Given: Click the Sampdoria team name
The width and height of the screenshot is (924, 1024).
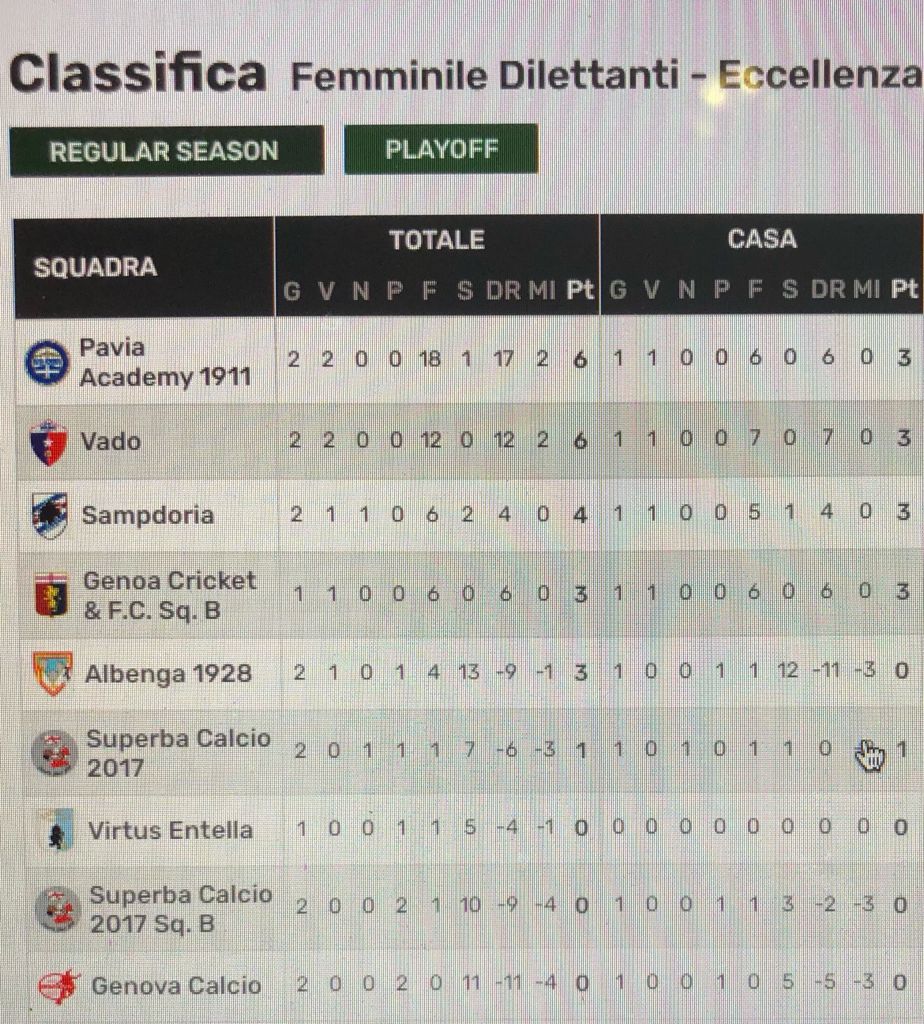Looking at the screenshot, I should [148, 515].
